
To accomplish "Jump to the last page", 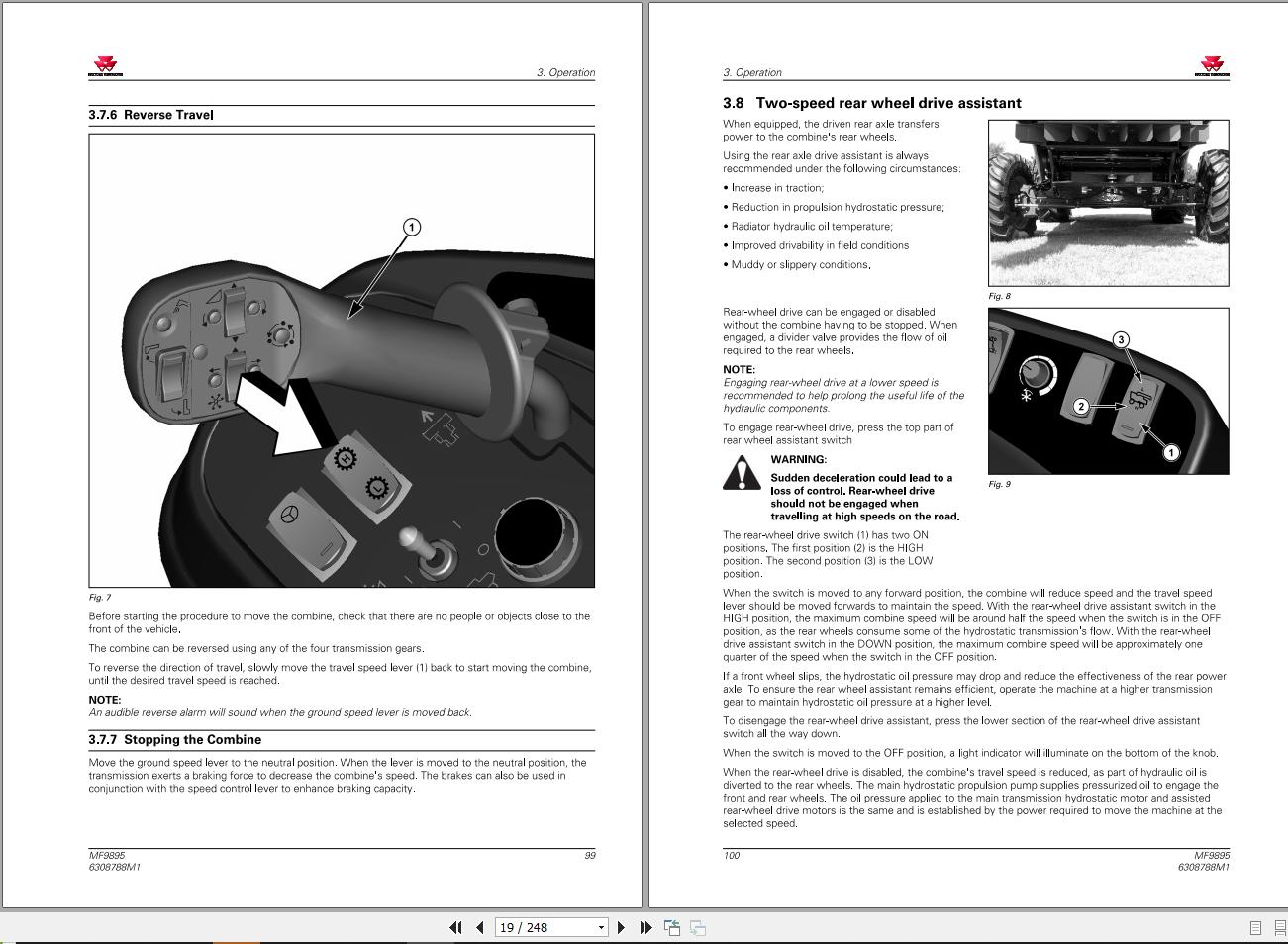I will pyautogui.click(x=645, y=927).
